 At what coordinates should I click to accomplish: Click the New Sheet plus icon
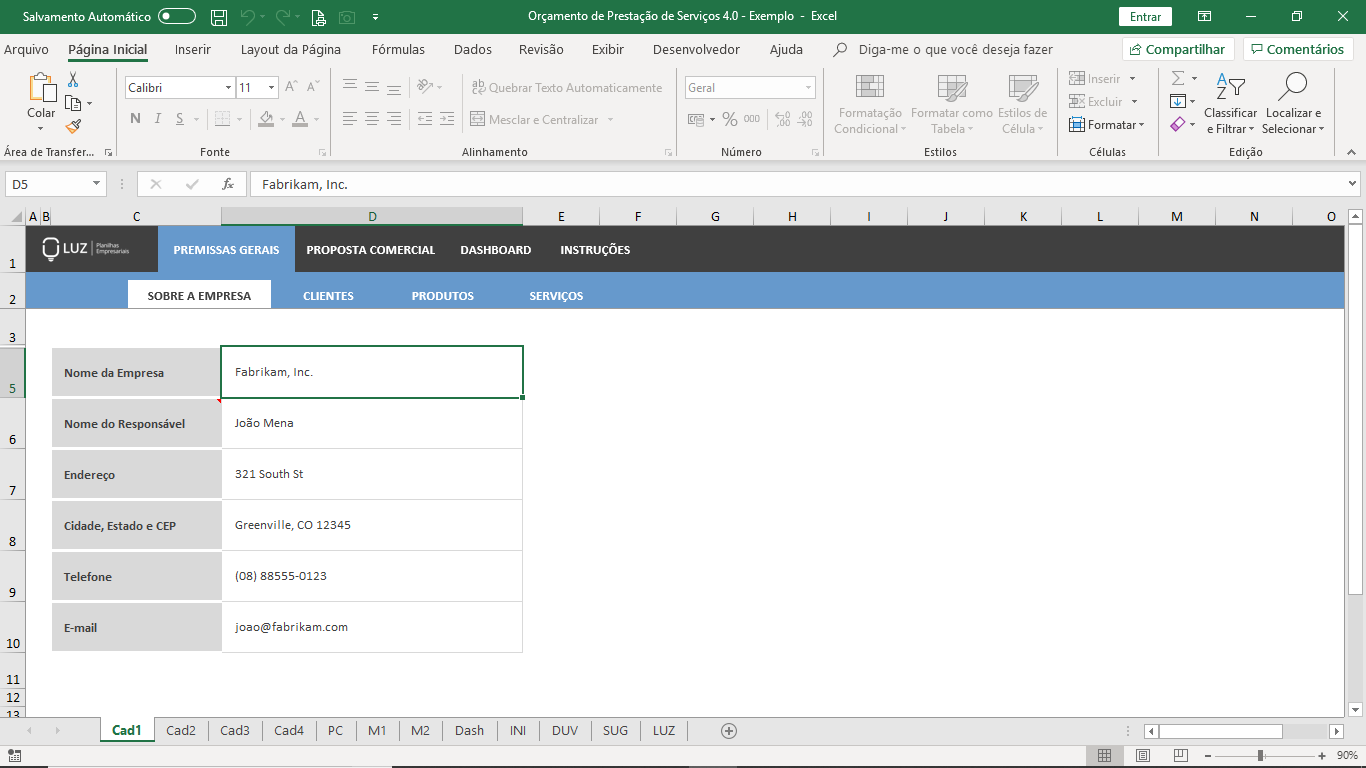tap(729, 731)
